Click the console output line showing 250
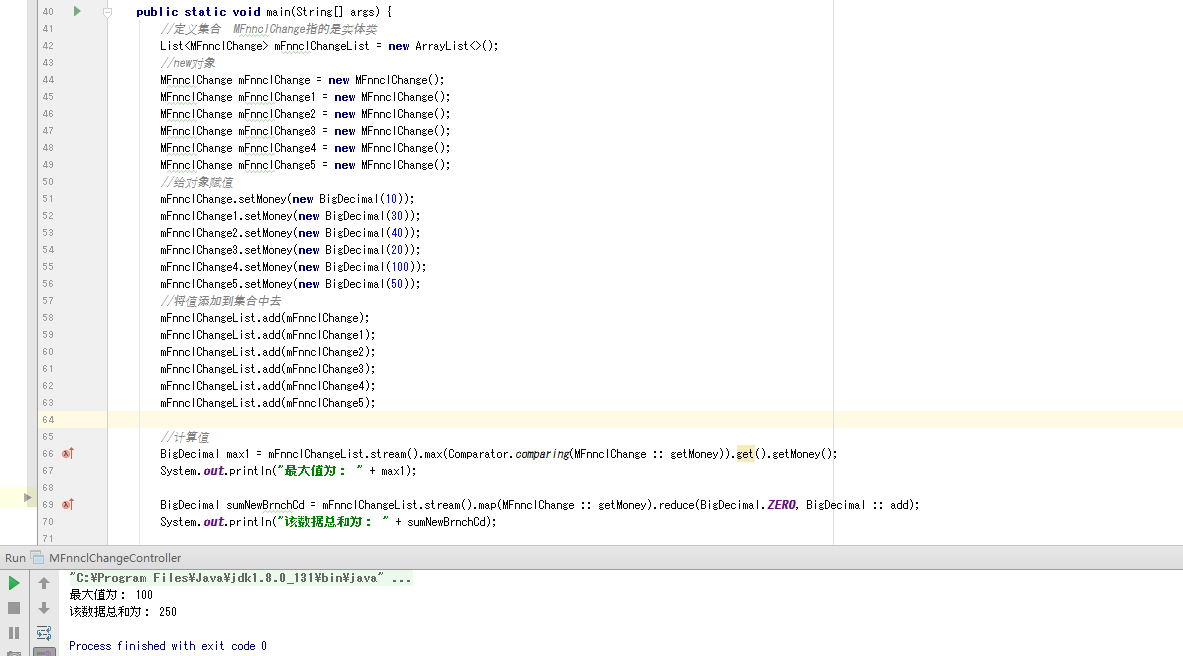The width and height of the screenshot is (1183, 656). coord(123,612)
